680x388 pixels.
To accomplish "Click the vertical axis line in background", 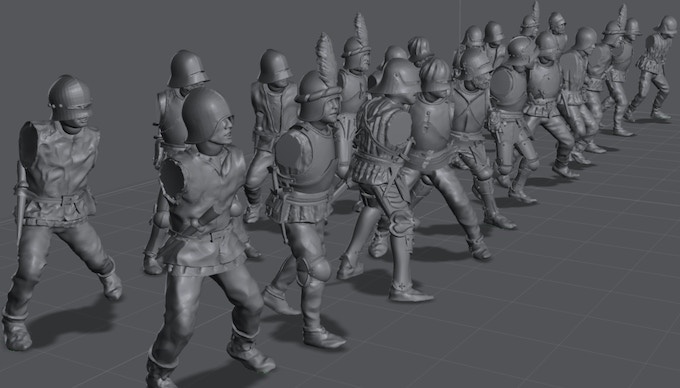I will [459, 20].
